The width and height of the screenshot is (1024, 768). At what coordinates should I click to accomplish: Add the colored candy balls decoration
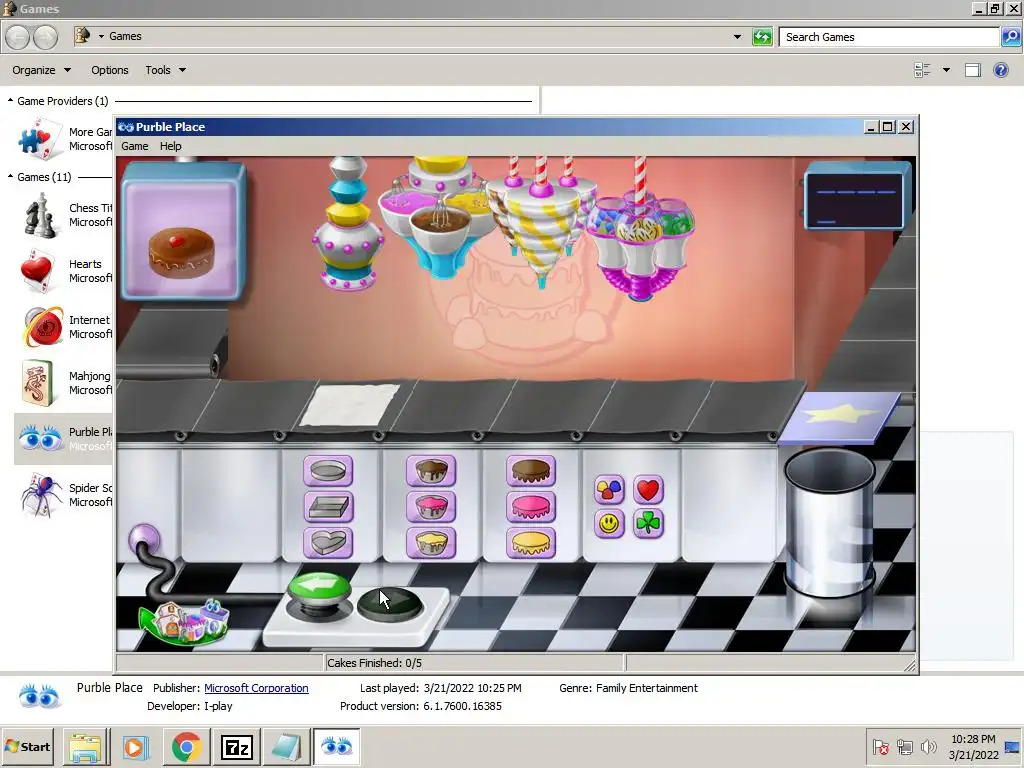[x=609, y=489]
